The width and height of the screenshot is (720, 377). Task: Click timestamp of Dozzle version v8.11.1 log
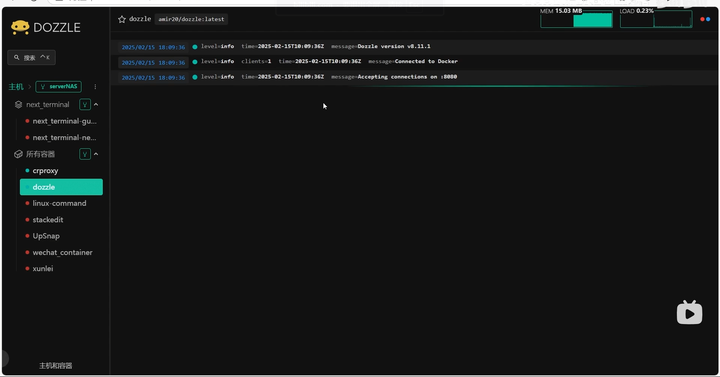click(x=153, y=47)
